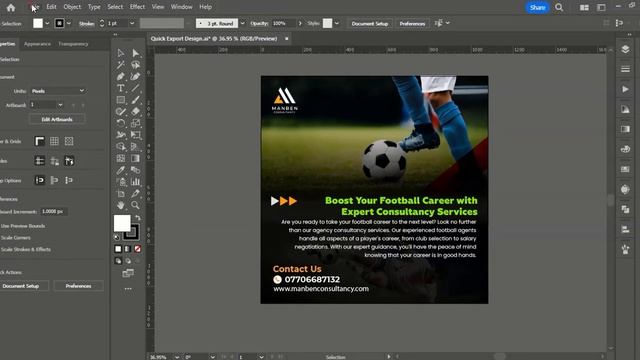Open Edit Toolbar three-dots button
640x360 pixels.
128,289
